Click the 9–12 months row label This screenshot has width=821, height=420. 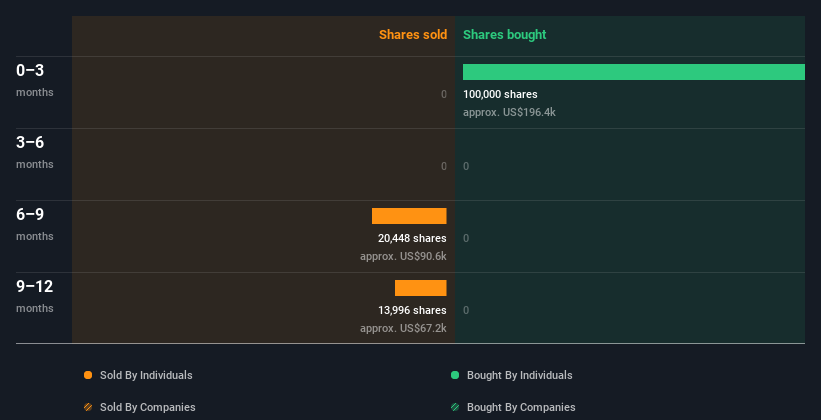point(35,296)
